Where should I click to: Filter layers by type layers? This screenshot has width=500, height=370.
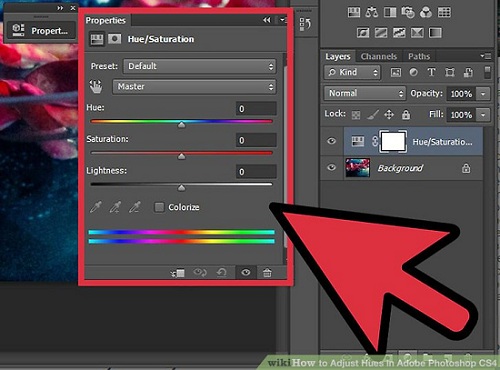point(431,72)
